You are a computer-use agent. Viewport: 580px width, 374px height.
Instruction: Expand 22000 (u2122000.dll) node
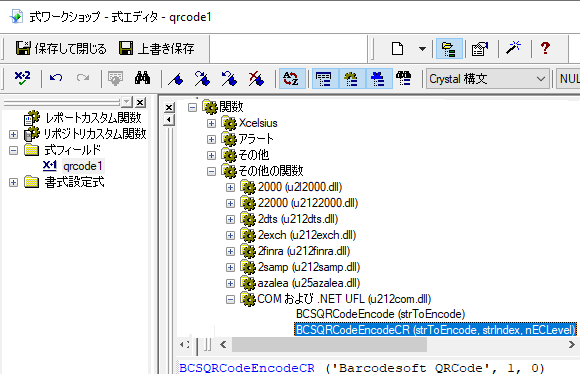[230, 203]
